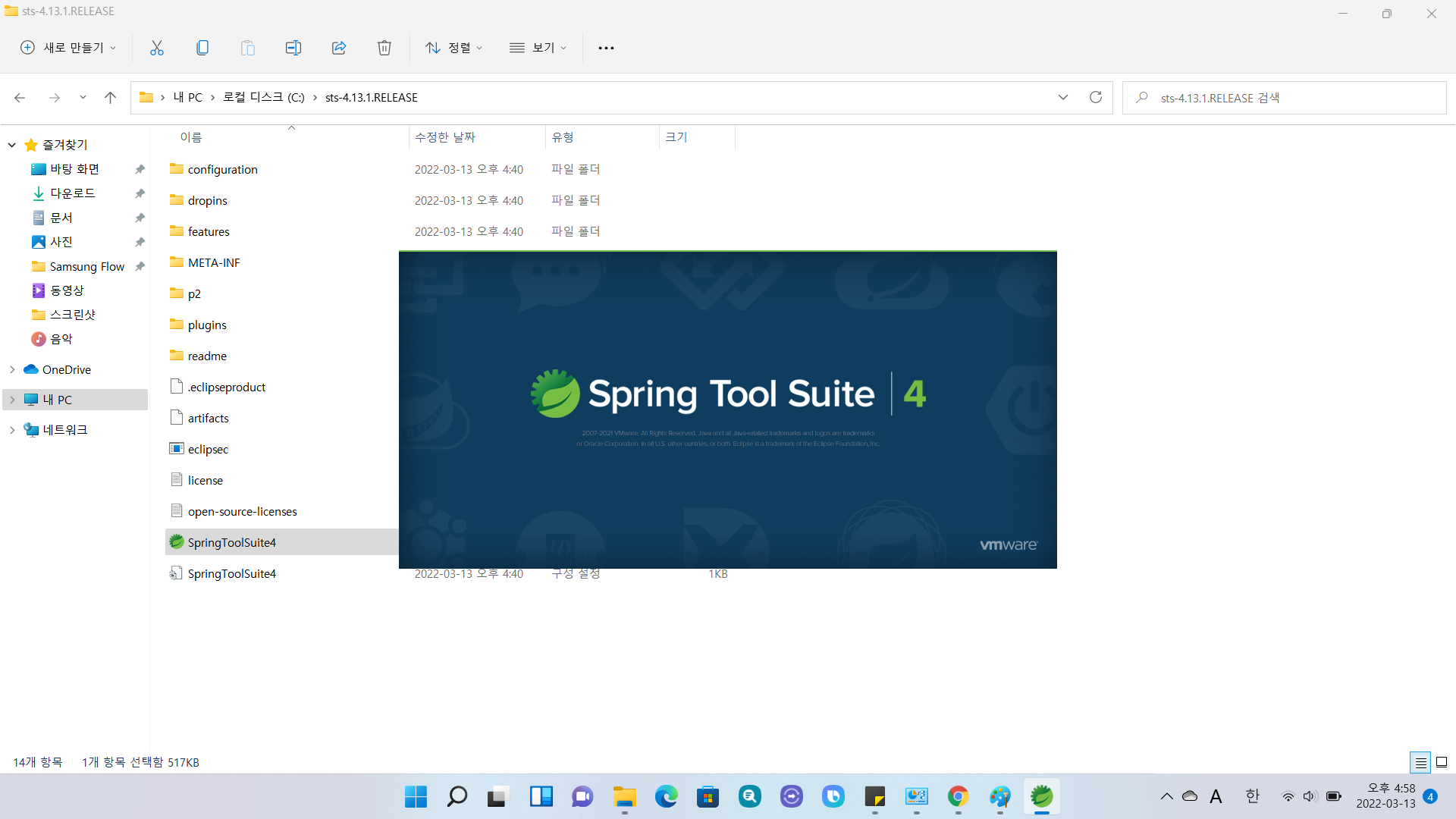Navigate up one folder with up arrow

[x=110, y=97]
